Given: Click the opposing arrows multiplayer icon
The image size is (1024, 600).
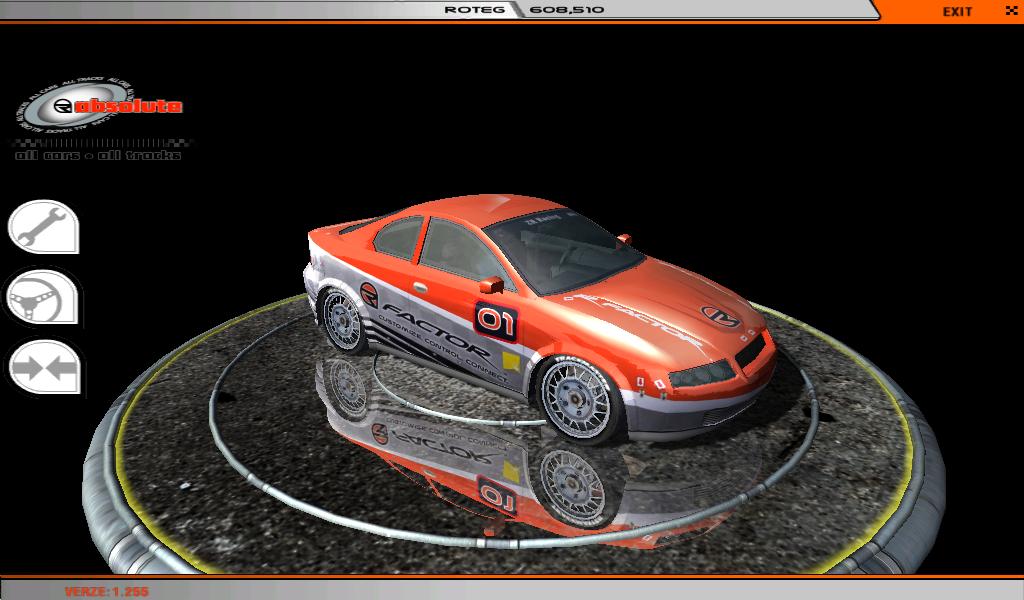Looking at the screenshot, I should (44, 367).
